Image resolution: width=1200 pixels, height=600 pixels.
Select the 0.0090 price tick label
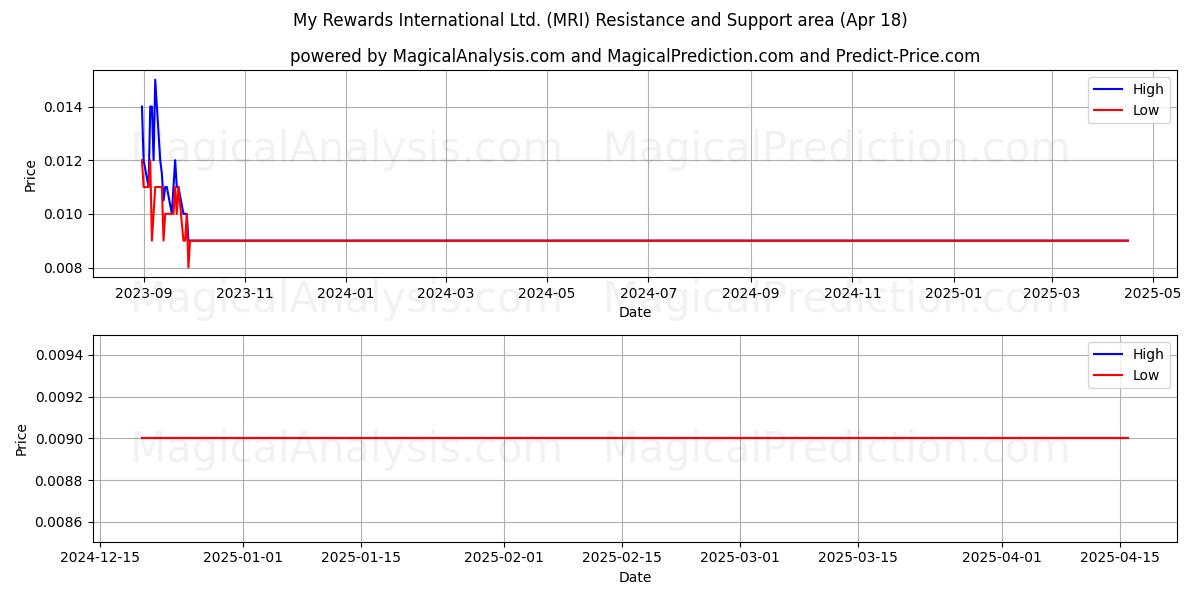[61, 439]
